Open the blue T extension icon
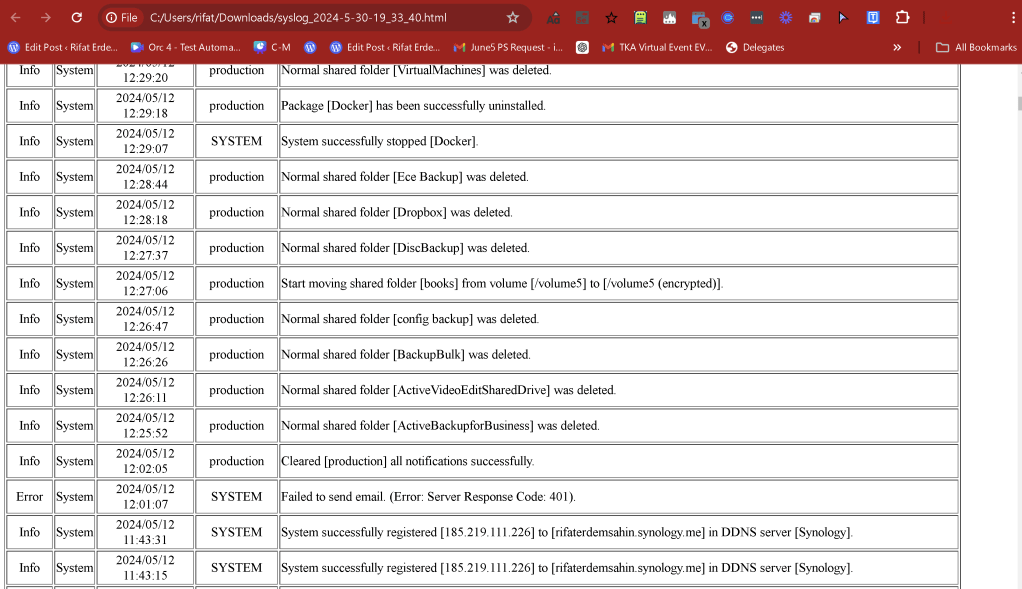The height and width of the screenshot is (589, 1022). click(873, 18)
